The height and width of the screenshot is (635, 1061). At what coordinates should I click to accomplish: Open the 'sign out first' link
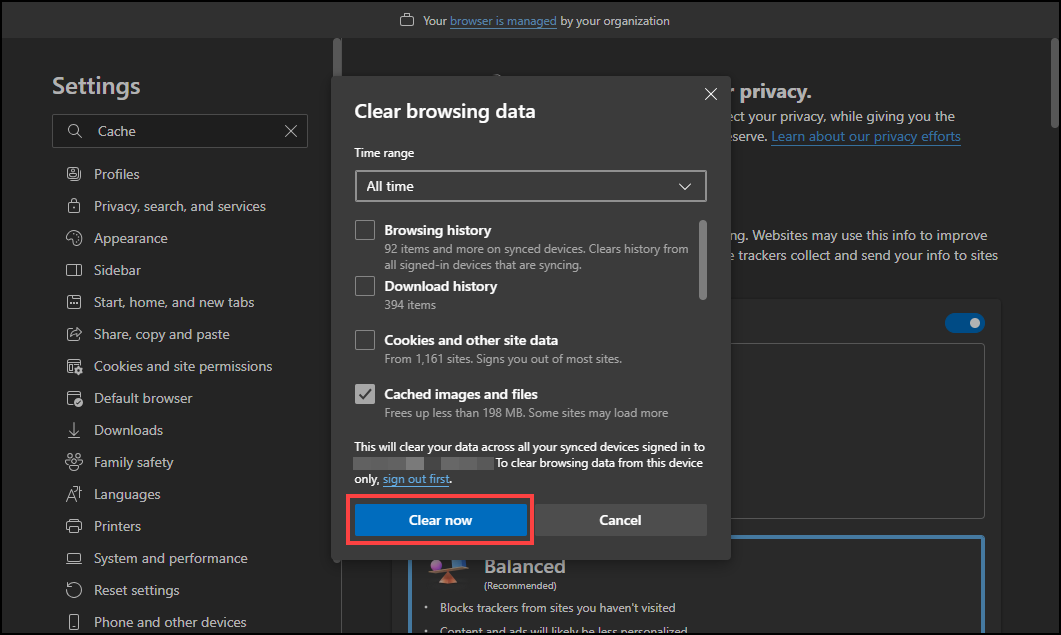point(416,480)
